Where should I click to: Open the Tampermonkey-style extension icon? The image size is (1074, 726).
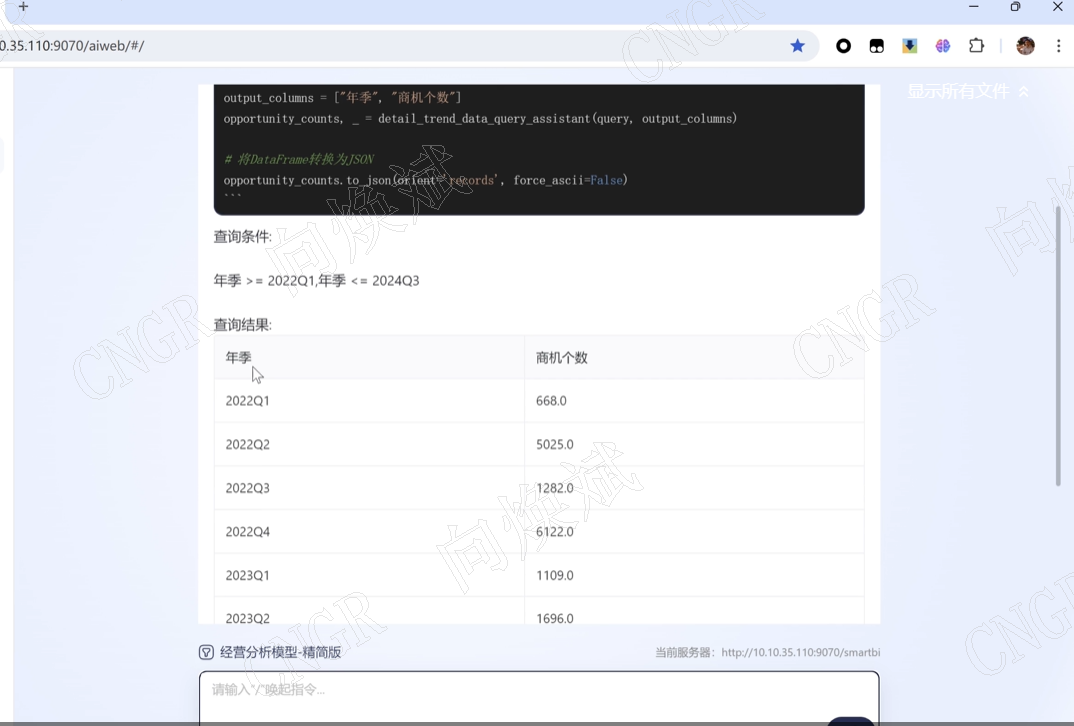pyautogui.click(x=876, y=46)
